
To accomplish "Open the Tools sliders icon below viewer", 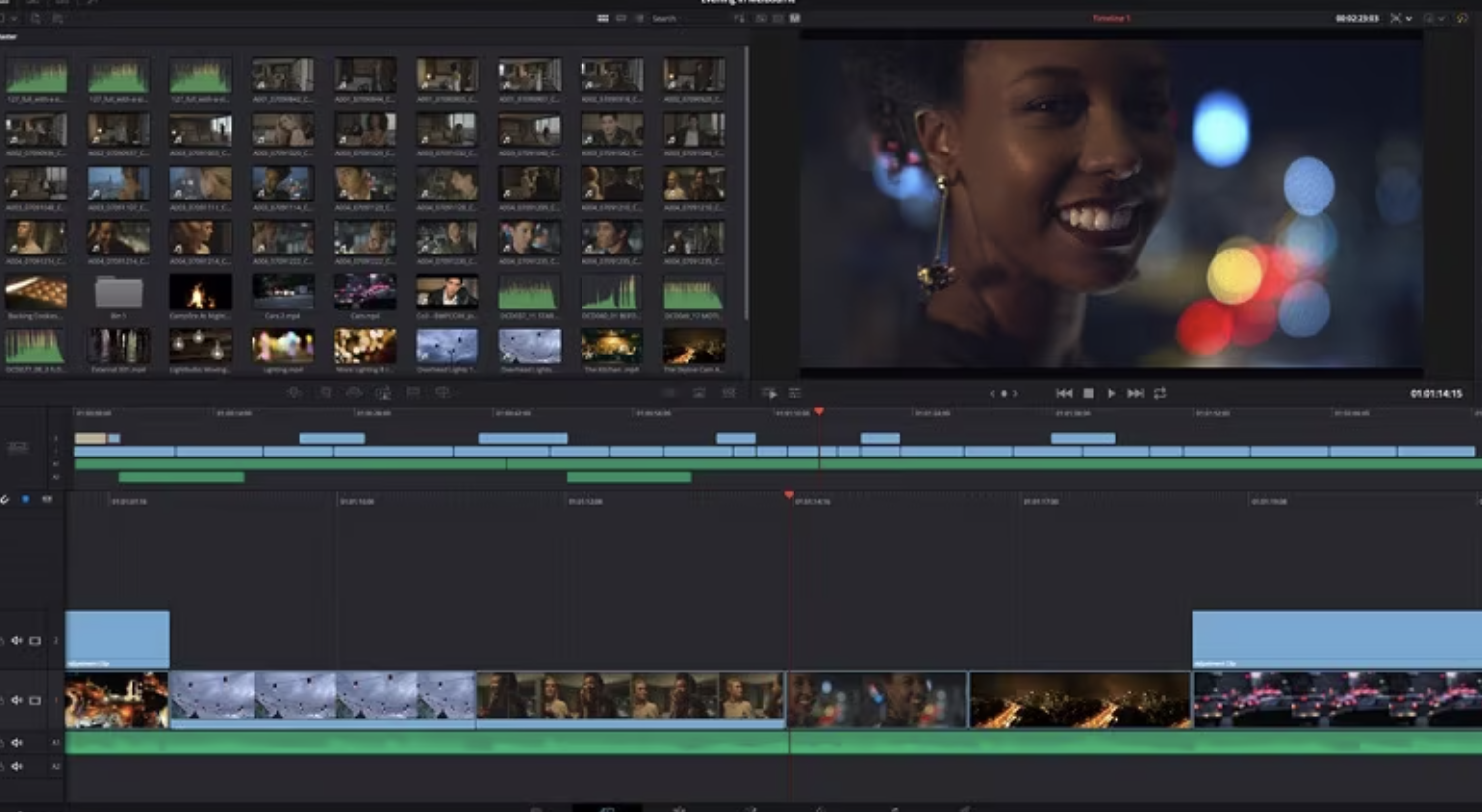I will 794,393.
